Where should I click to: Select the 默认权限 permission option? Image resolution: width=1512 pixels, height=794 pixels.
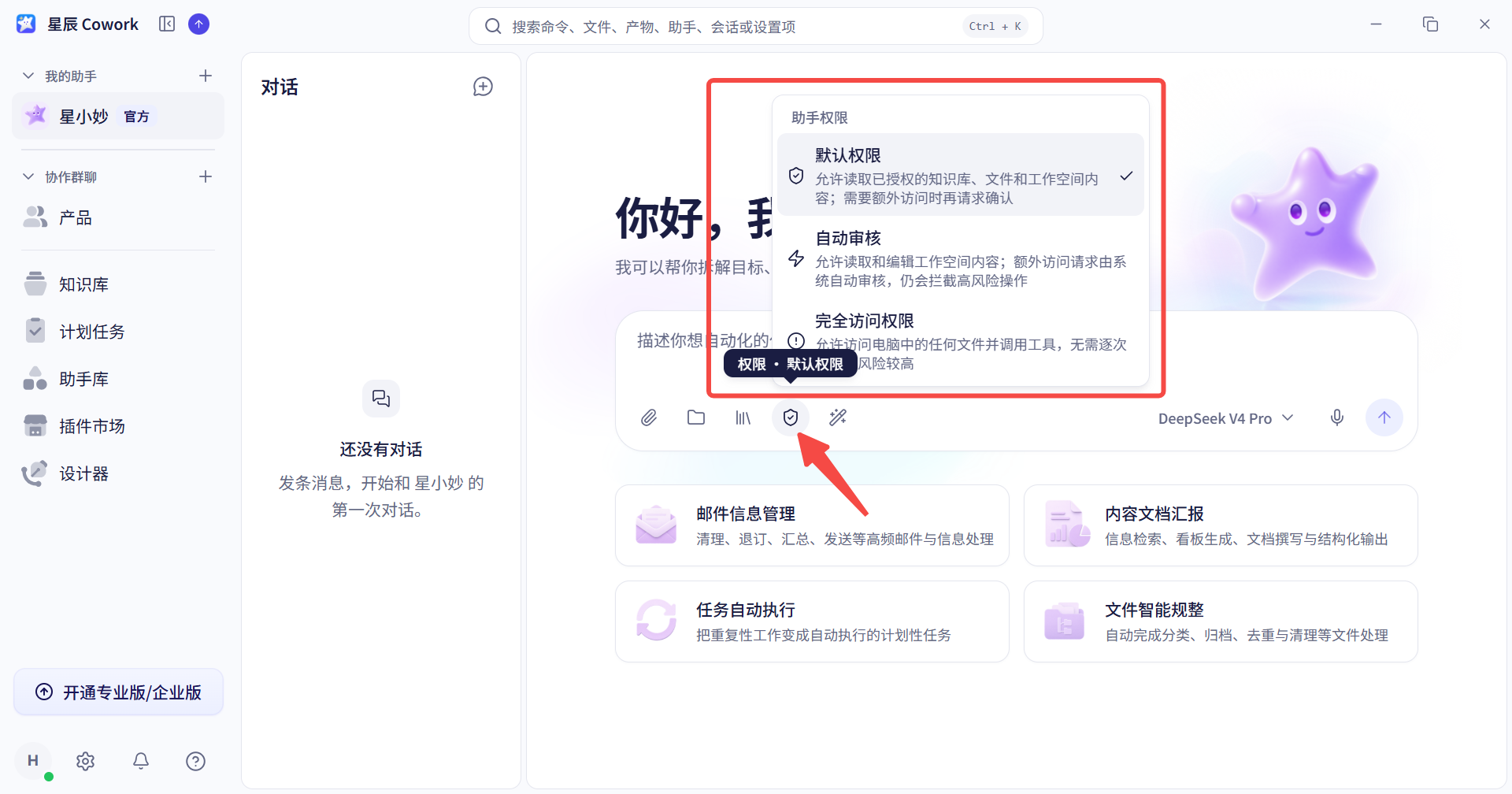pos(961,175)
